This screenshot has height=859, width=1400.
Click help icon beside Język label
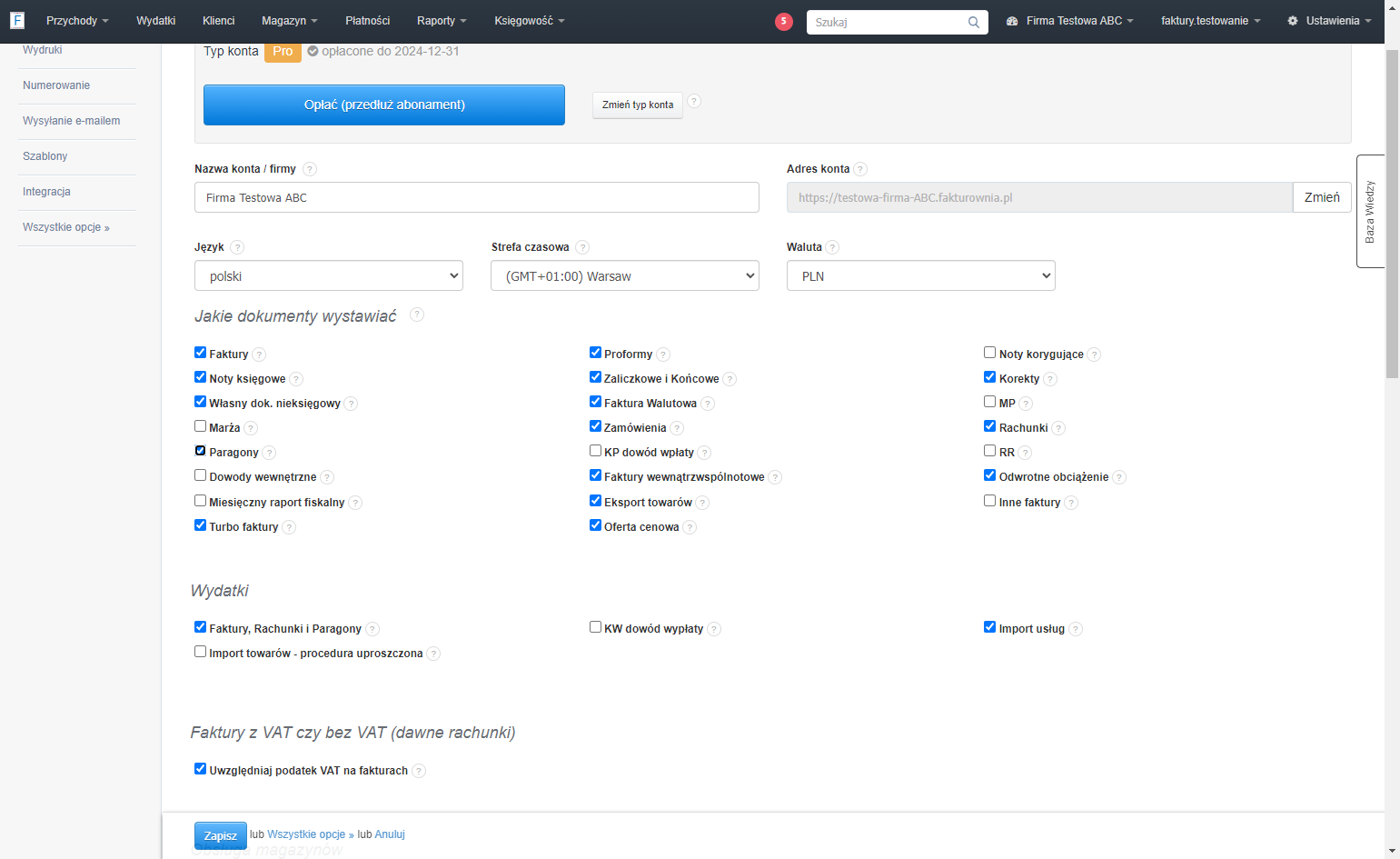coord(237,247)
